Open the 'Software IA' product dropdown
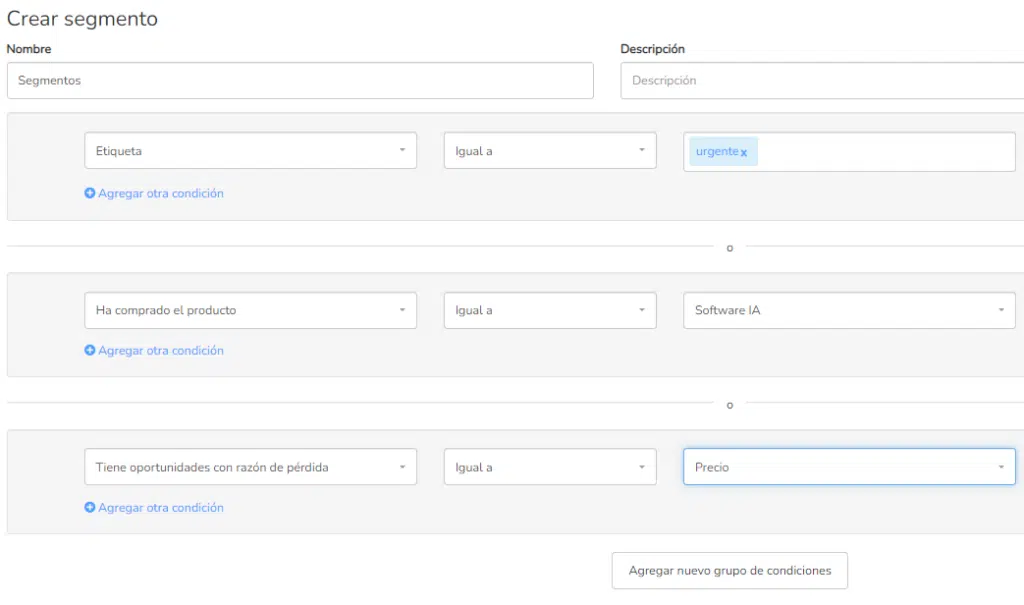Image resolution: width=1024 pixels, height=605 pixels. tap(849, 310)
